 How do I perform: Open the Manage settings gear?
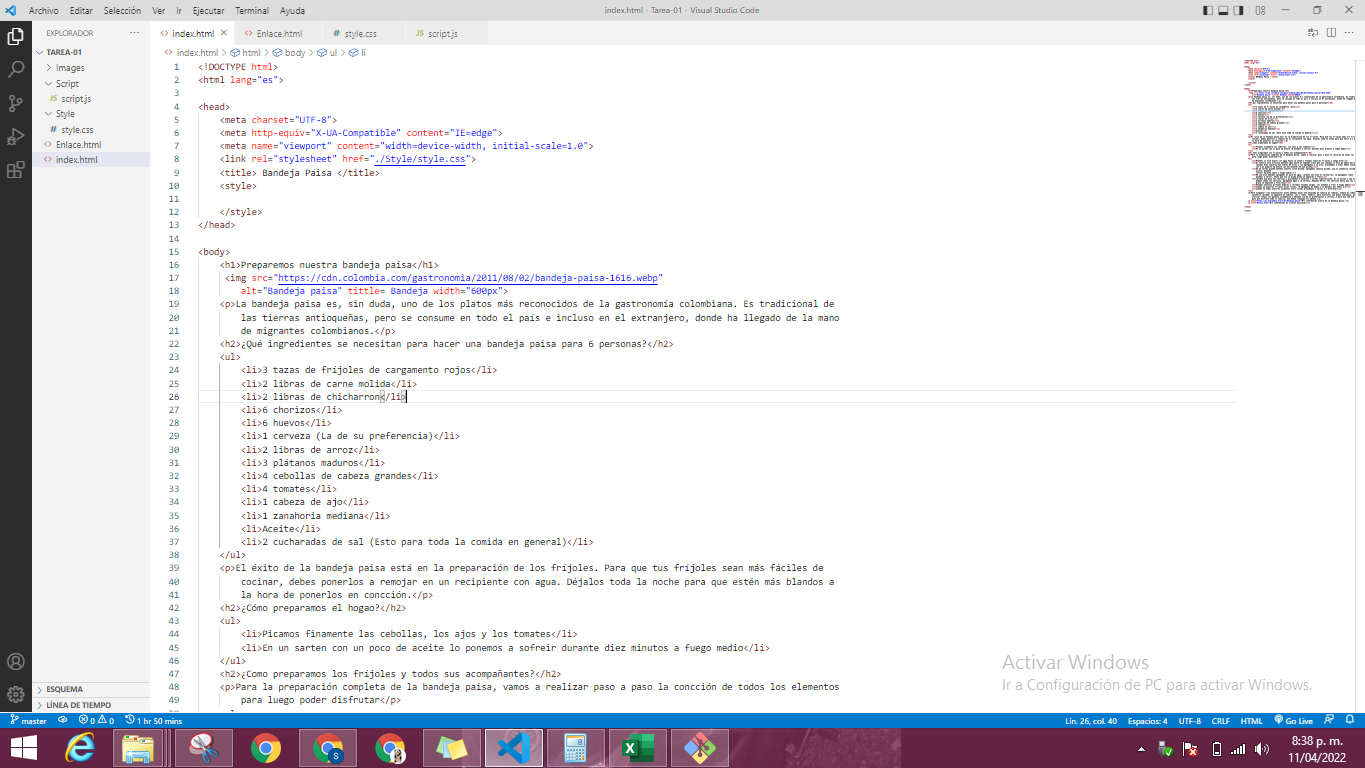click(x=14, y=693)
